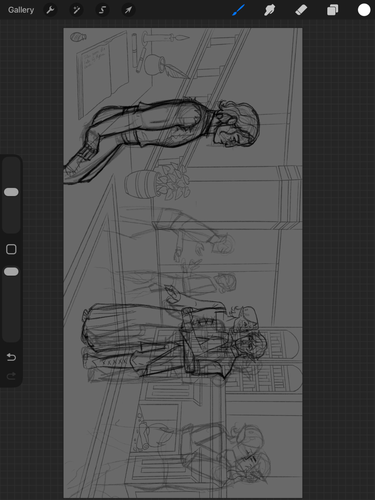
Task: Return to the Gallery
Action: (x=21, y=10)
